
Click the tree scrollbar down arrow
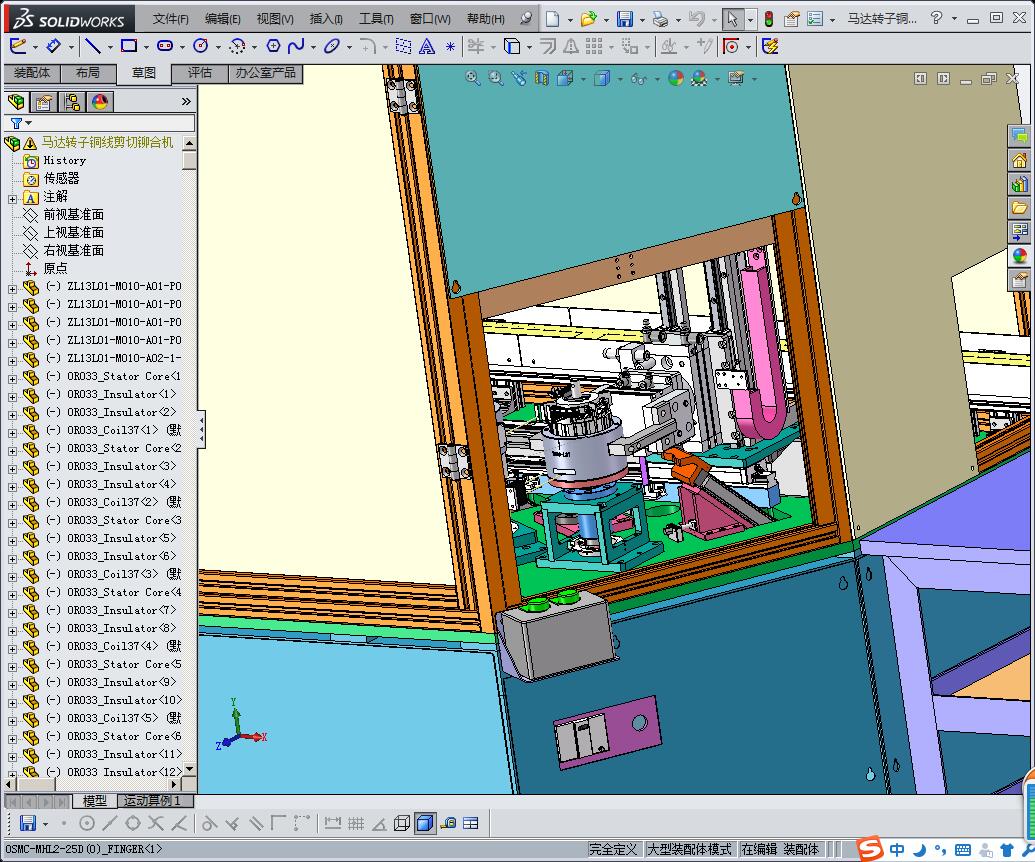[x=189, y=768]
